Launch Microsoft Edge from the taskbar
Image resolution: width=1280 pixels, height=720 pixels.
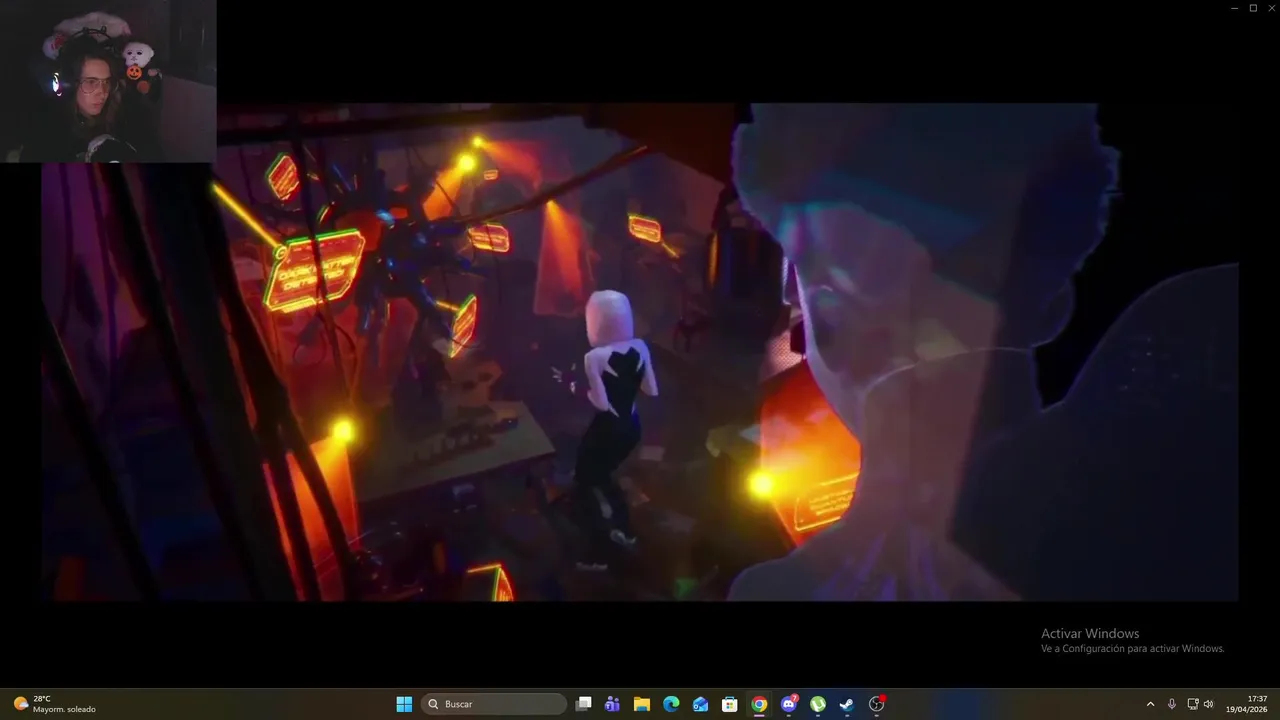coord(671,704)
